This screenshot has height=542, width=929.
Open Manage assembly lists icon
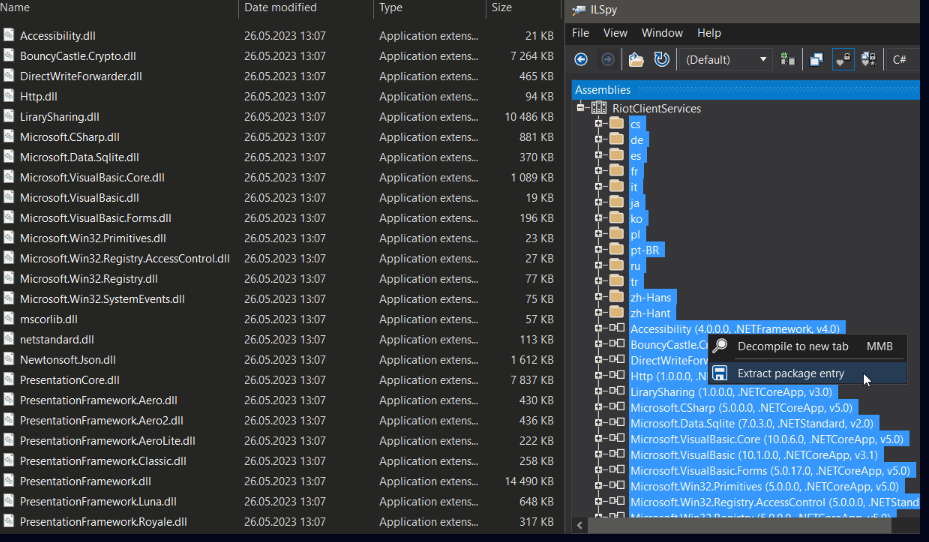pos(787,59)
